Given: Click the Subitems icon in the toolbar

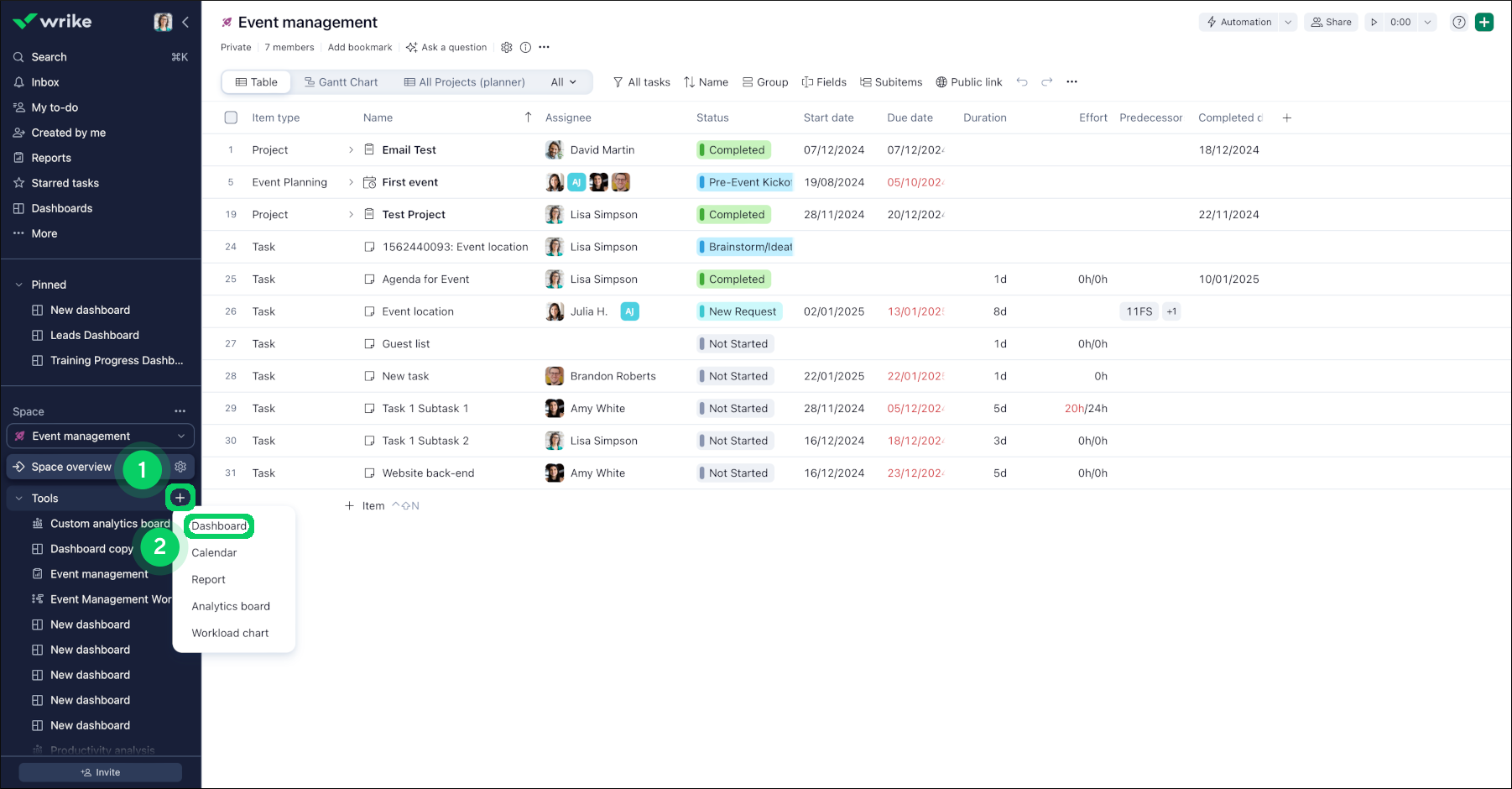Looking at the screenshot, I should [x=890, y=81].
